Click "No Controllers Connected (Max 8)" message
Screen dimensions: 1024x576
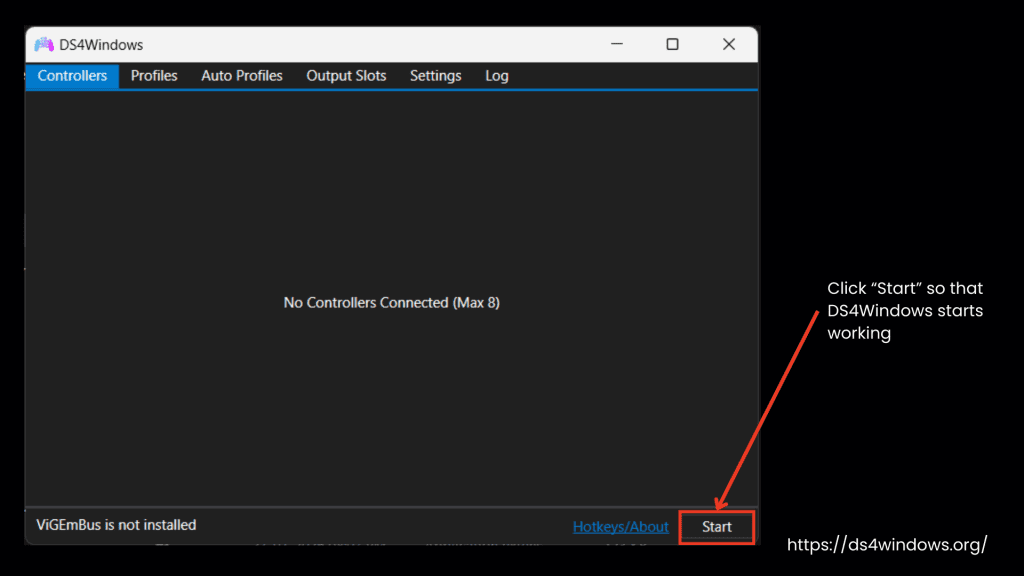coord(391,303)
